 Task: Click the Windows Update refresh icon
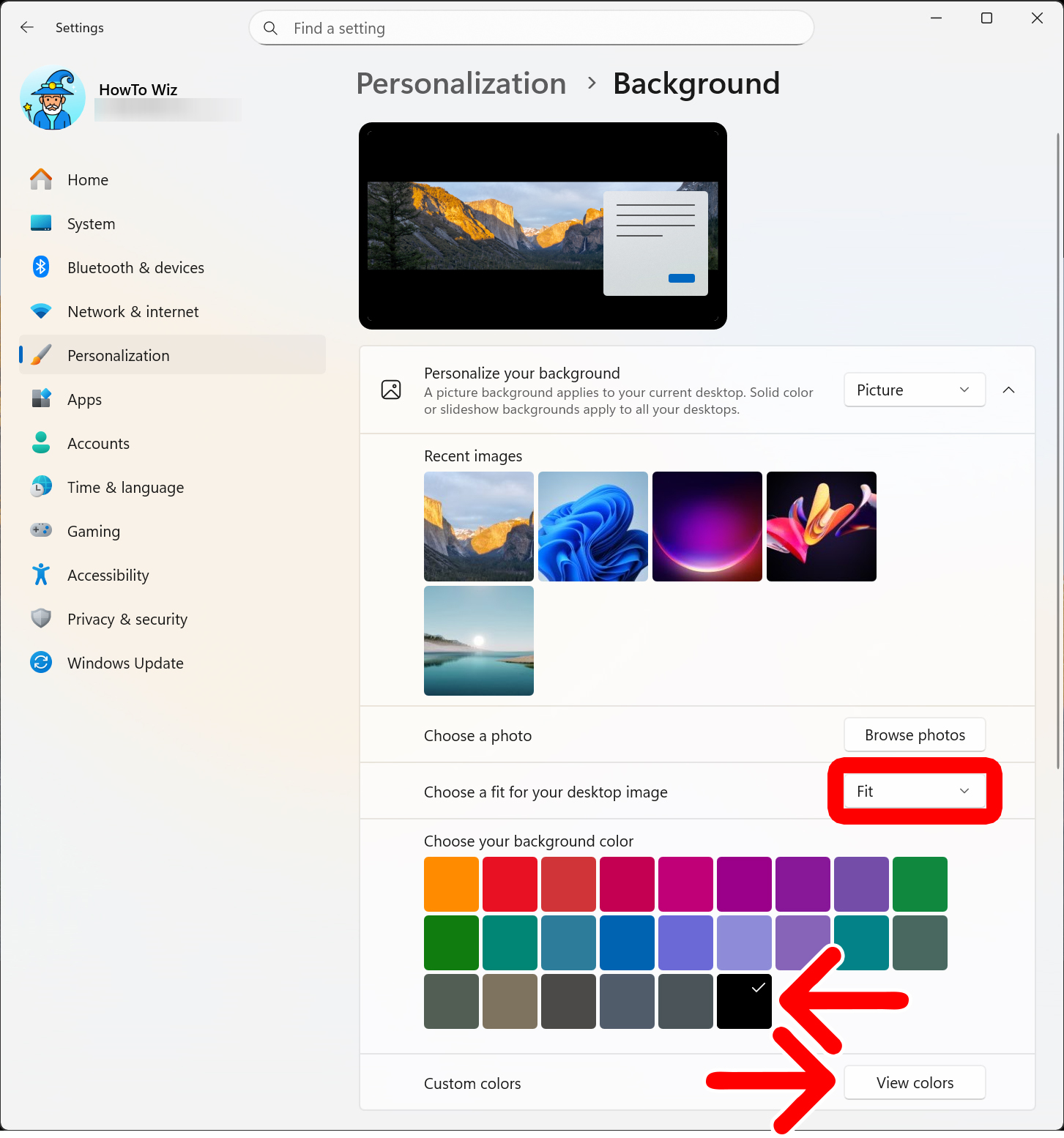pos(41,663)
